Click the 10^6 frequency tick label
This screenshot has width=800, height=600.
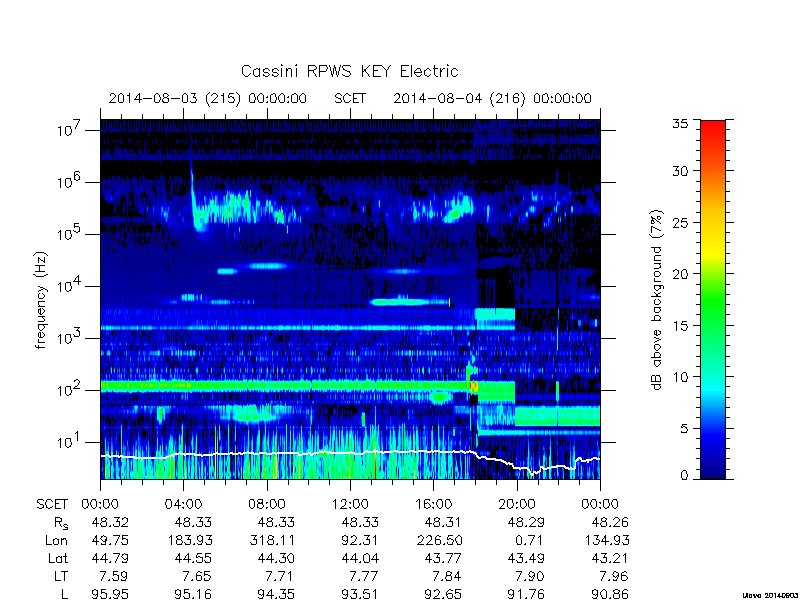point(70,182)
